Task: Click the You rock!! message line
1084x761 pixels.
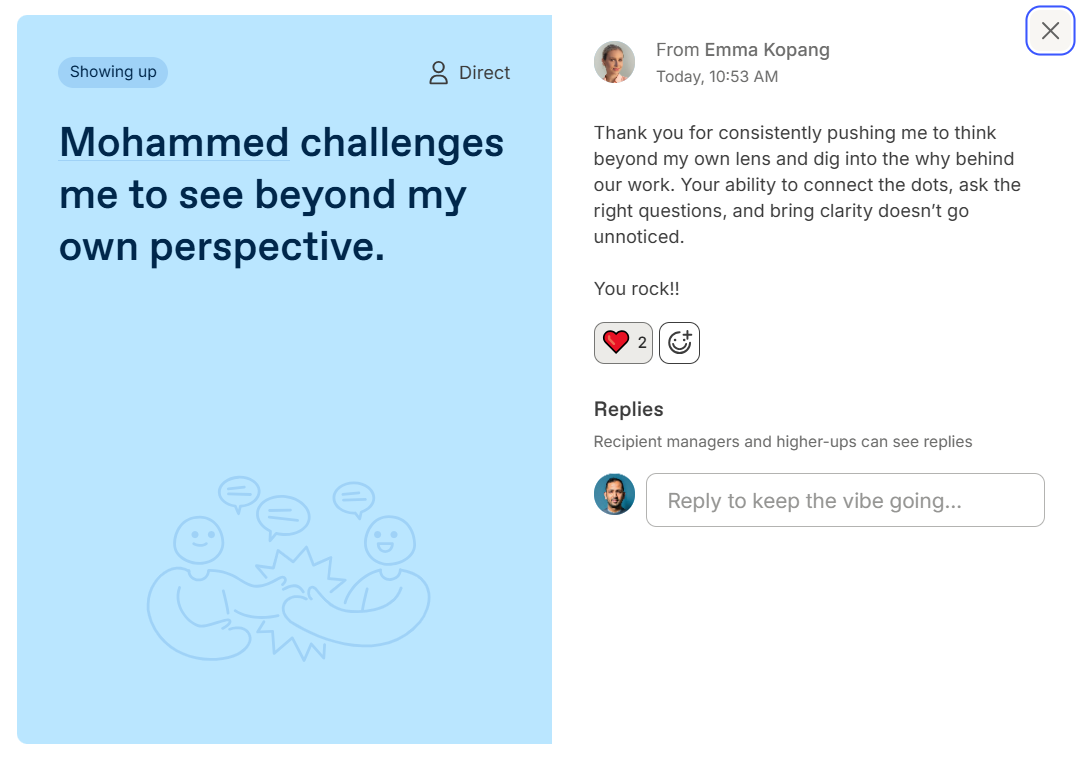Action: [637, 289]
